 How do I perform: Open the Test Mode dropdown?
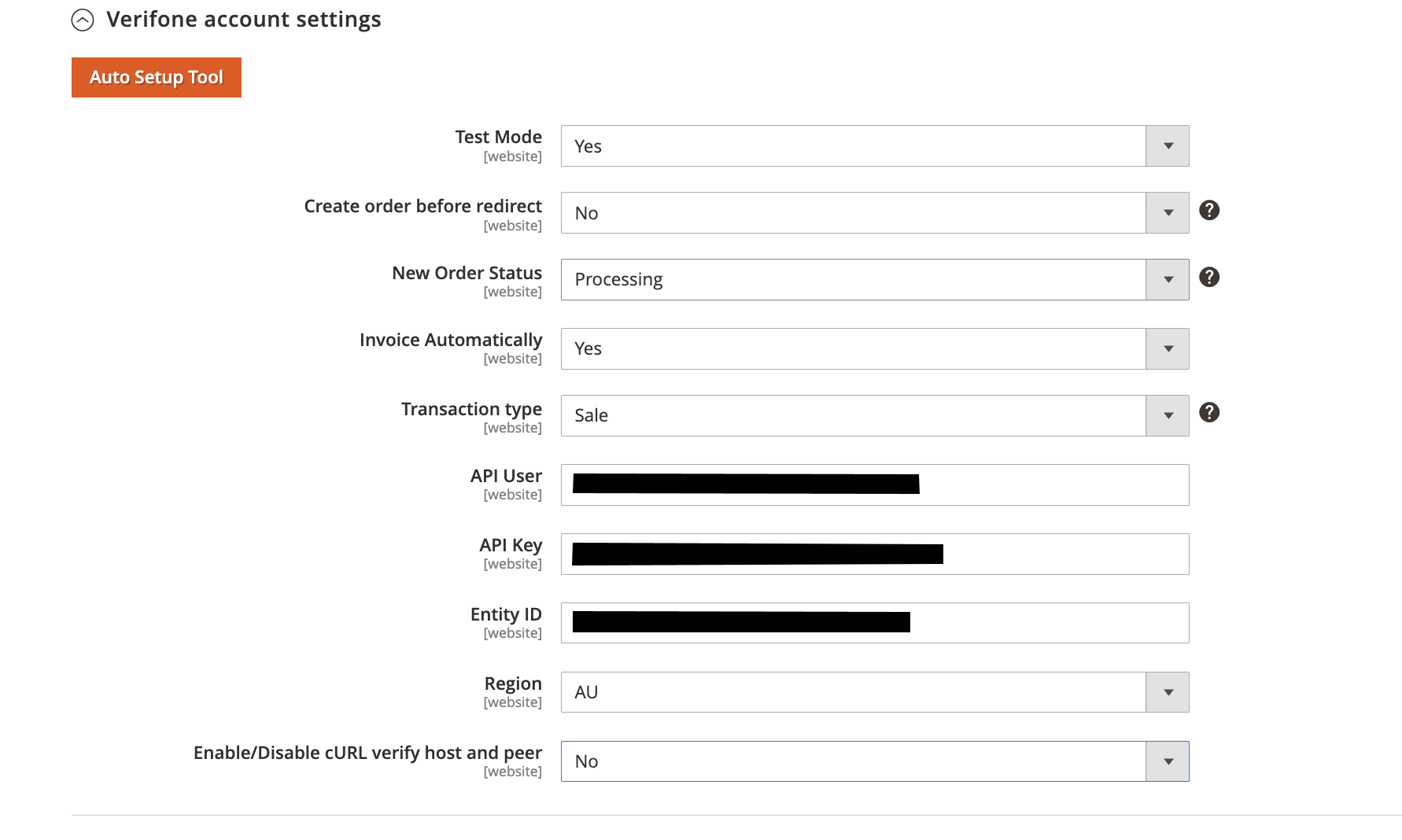click(x=874, y=146)
